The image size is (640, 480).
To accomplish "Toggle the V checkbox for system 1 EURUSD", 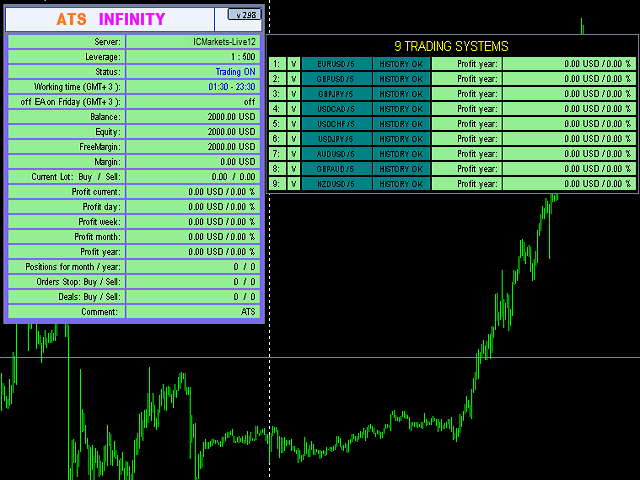I will point(293,64).
